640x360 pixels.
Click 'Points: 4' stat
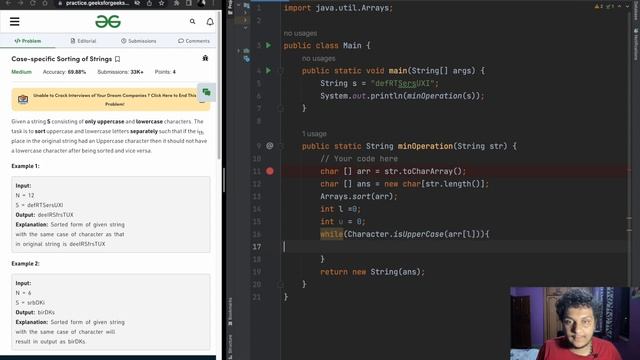pyautogui.click(x=165, y=72)
